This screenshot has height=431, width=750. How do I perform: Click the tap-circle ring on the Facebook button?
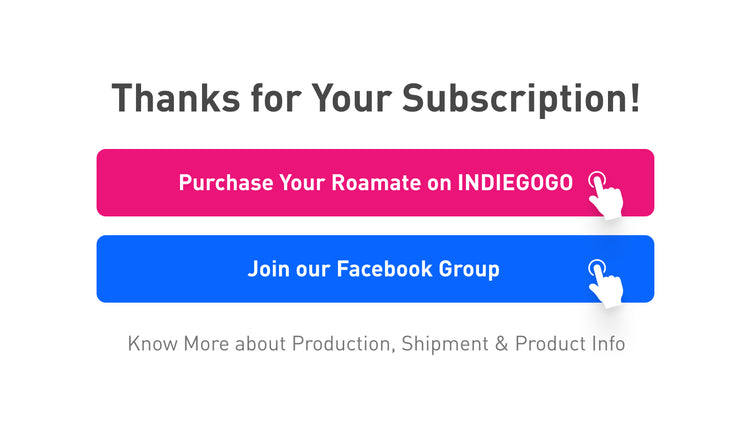click(x=597, y=268)
